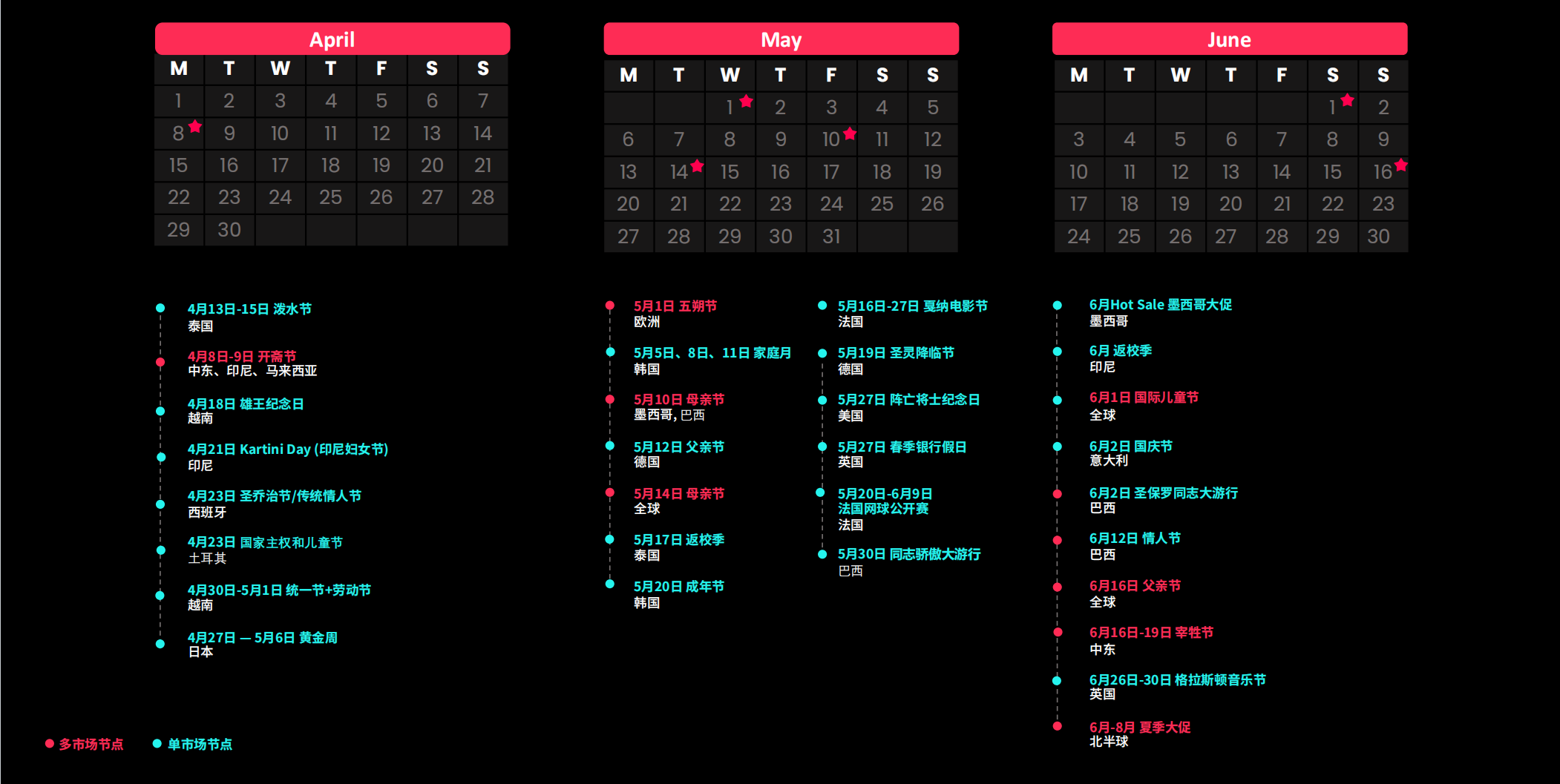Click the cyan 单市场节点 legend dot

click(157, 744)
